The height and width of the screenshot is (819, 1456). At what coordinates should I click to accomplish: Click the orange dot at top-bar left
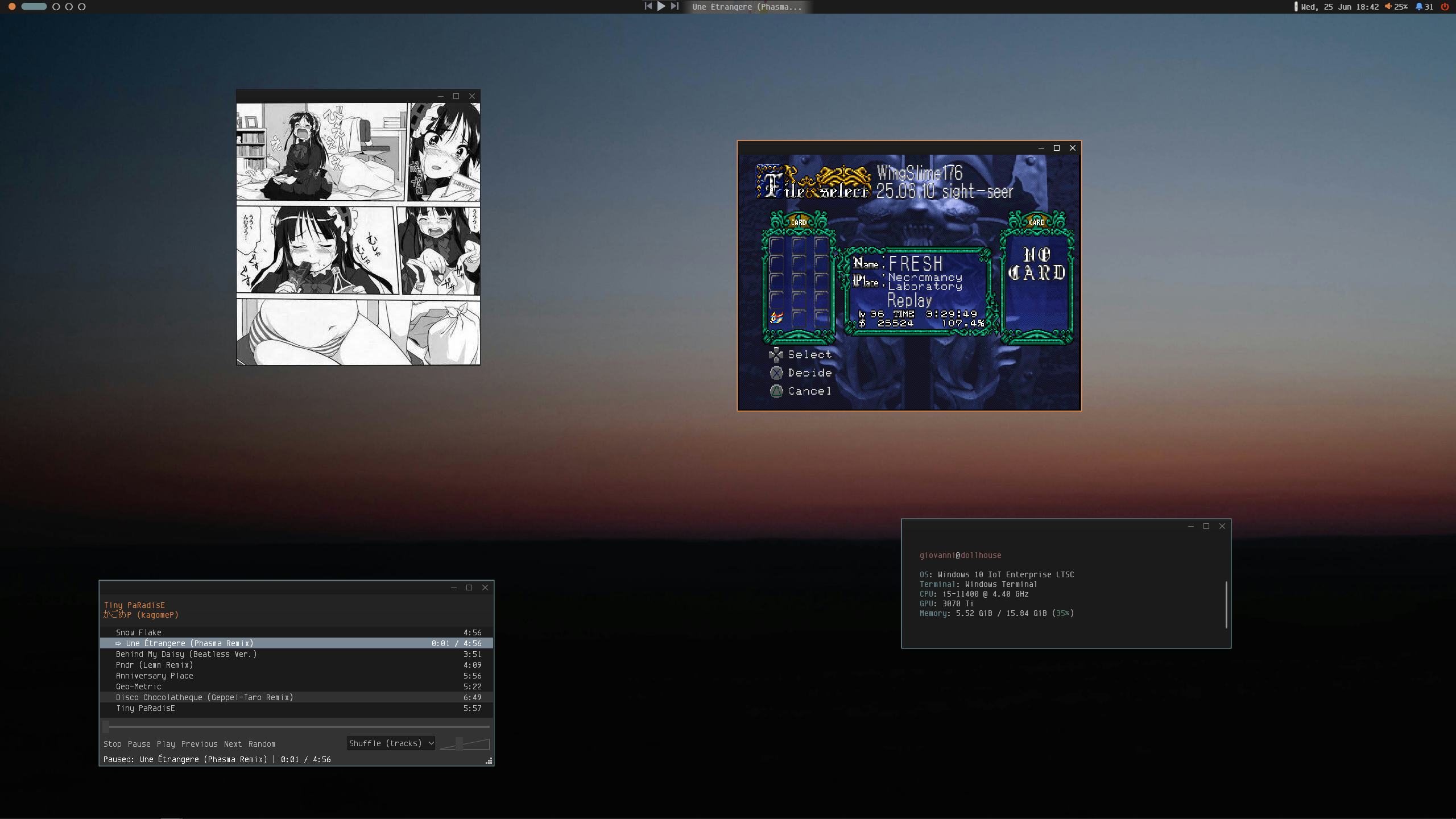pos(12,7)
